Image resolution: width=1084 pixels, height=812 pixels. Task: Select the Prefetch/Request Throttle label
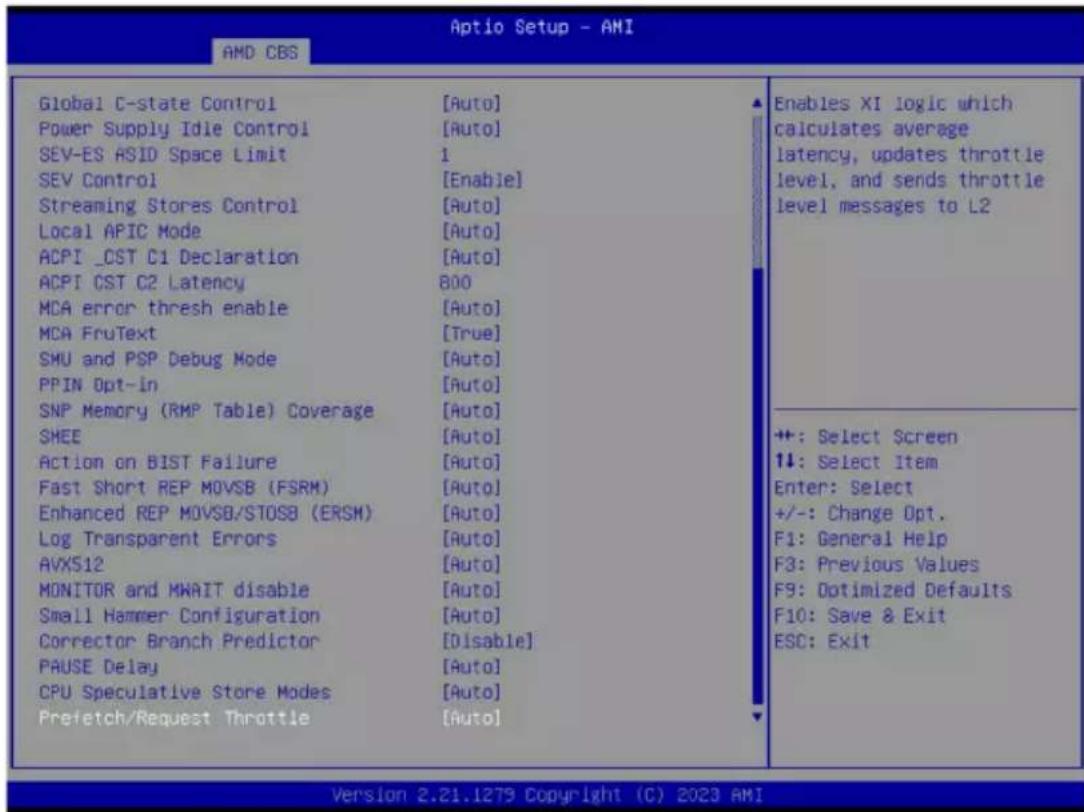[x=174, y=718]
